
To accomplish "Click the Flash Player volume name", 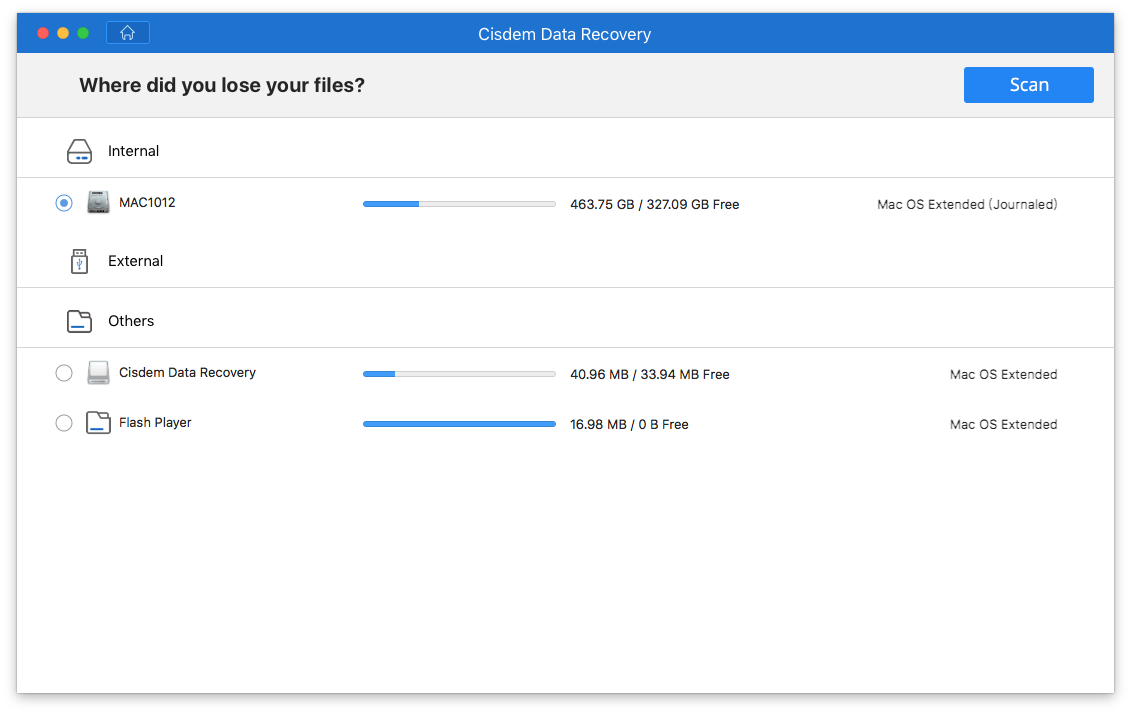I will click(155, 423).
